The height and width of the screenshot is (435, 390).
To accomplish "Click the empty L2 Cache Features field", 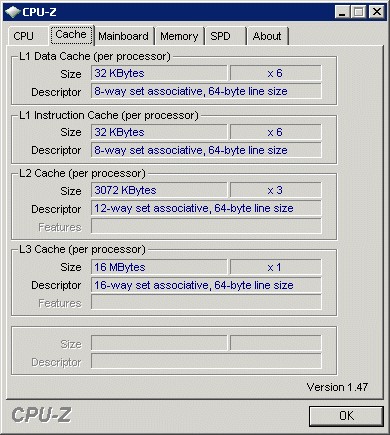I will tap(206, 226).
